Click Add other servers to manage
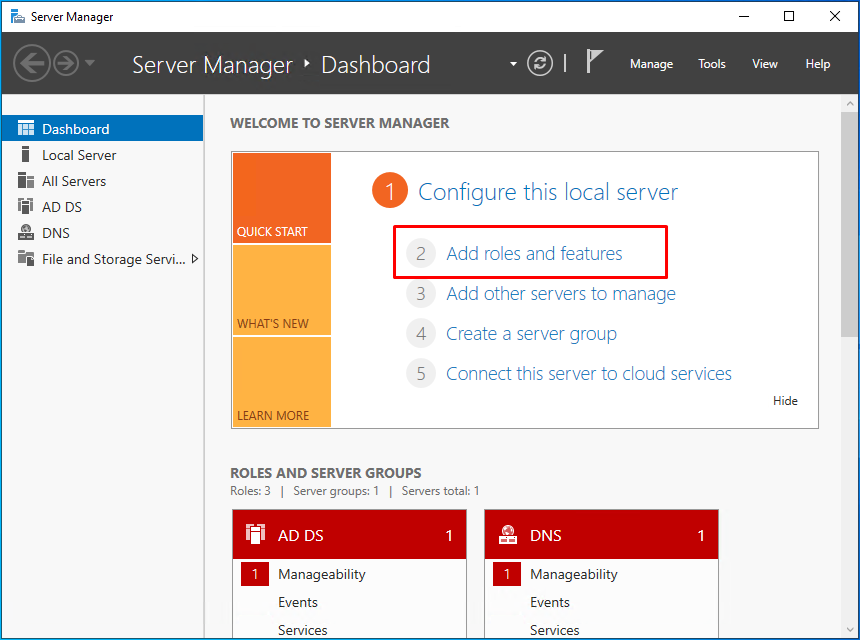This screenshot has height=640, width=860. pyautogui.click(x=561, y=294)
